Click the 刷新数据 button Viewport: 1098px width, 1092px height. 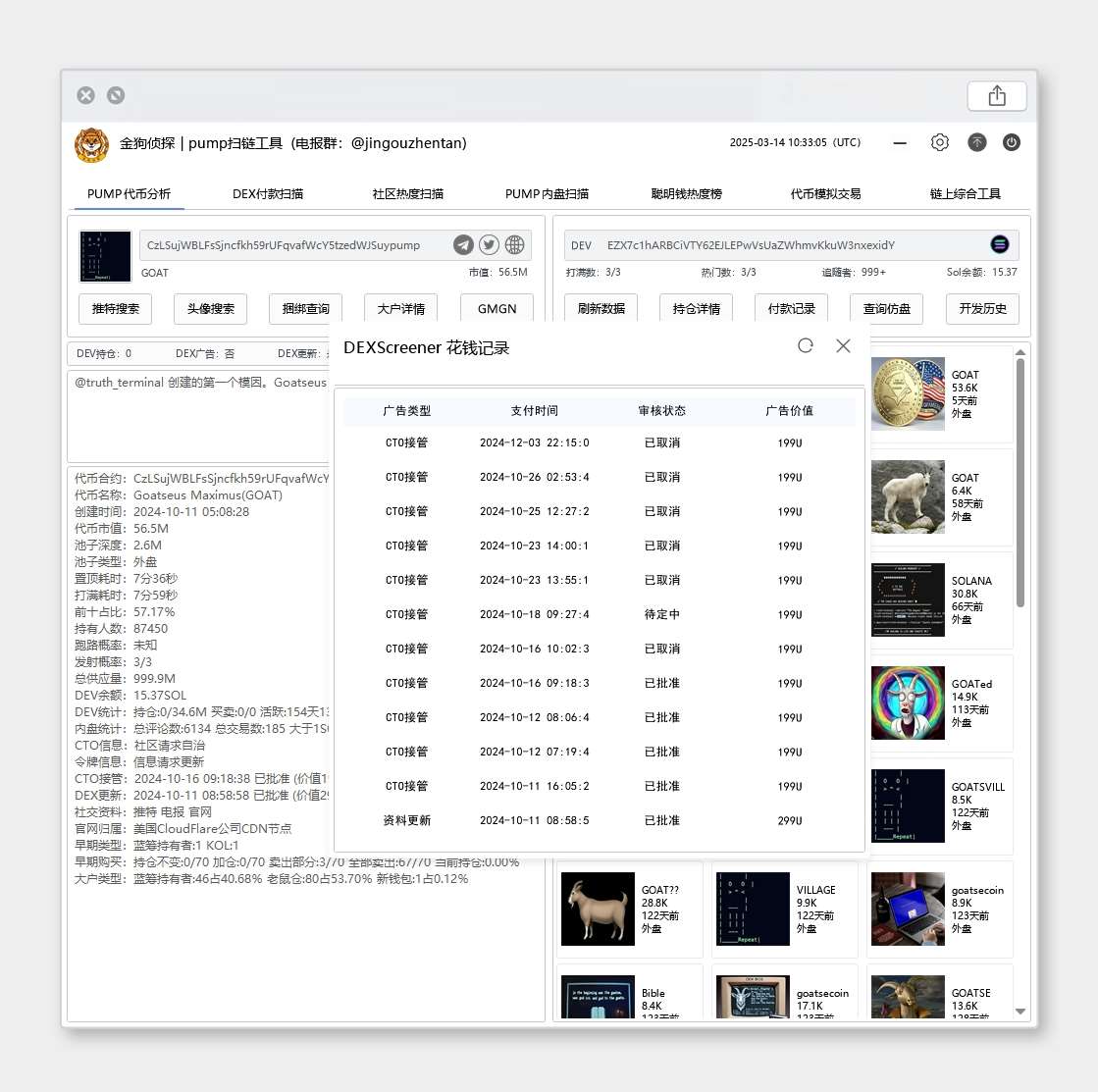pyautogui.click(x=601, y=309)
